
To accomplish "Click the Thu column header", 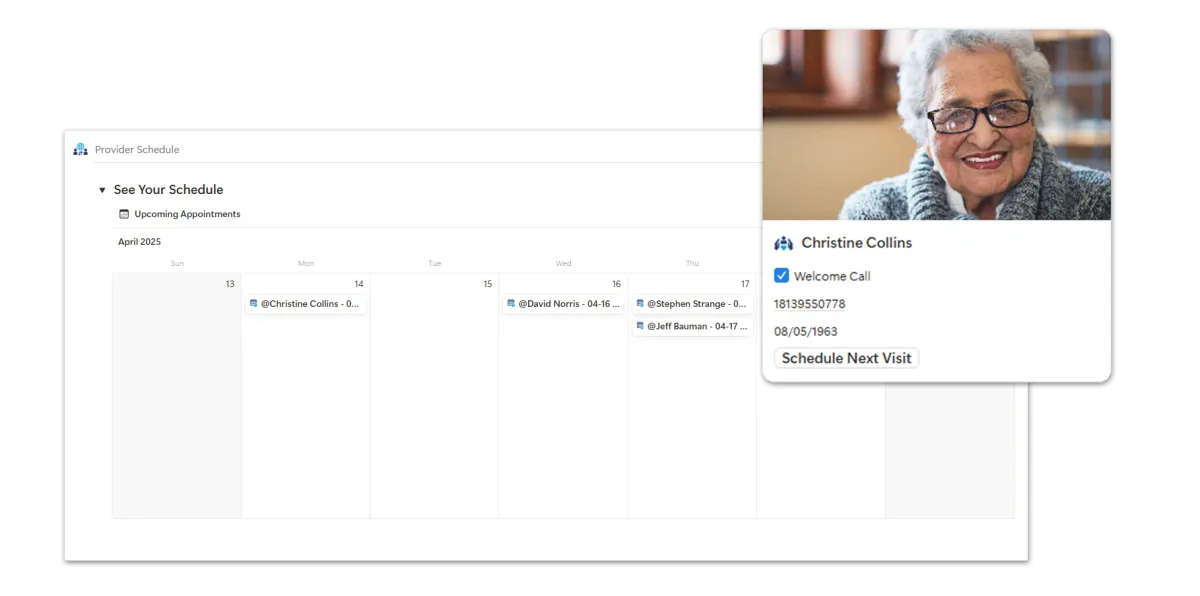I will [692, 264].
